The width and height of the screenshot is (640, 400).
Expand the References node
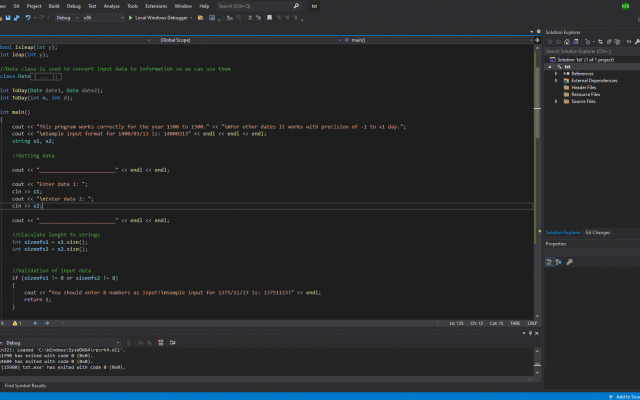pyautogui.click(x=556, y=74)
